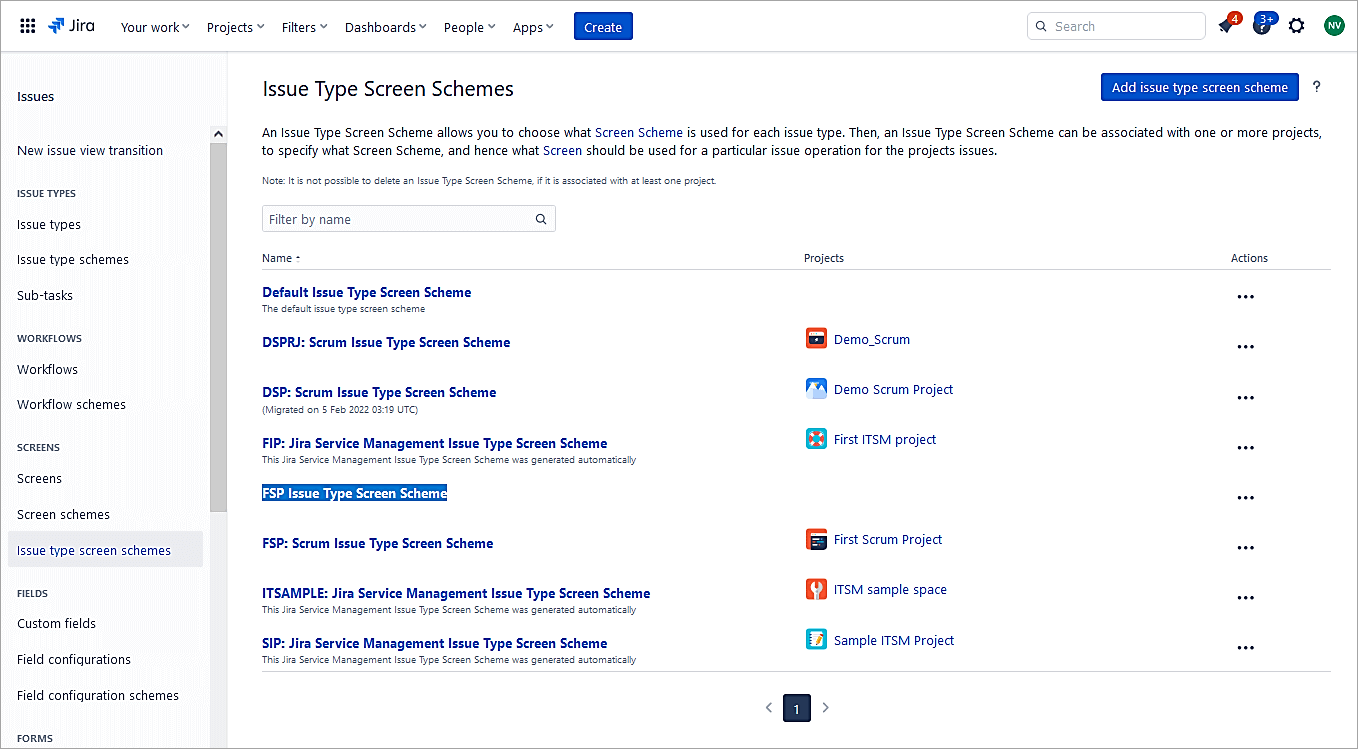Open the People menu
The width and height of the screenshot is (1358, 749).
[x=468, y=27]
